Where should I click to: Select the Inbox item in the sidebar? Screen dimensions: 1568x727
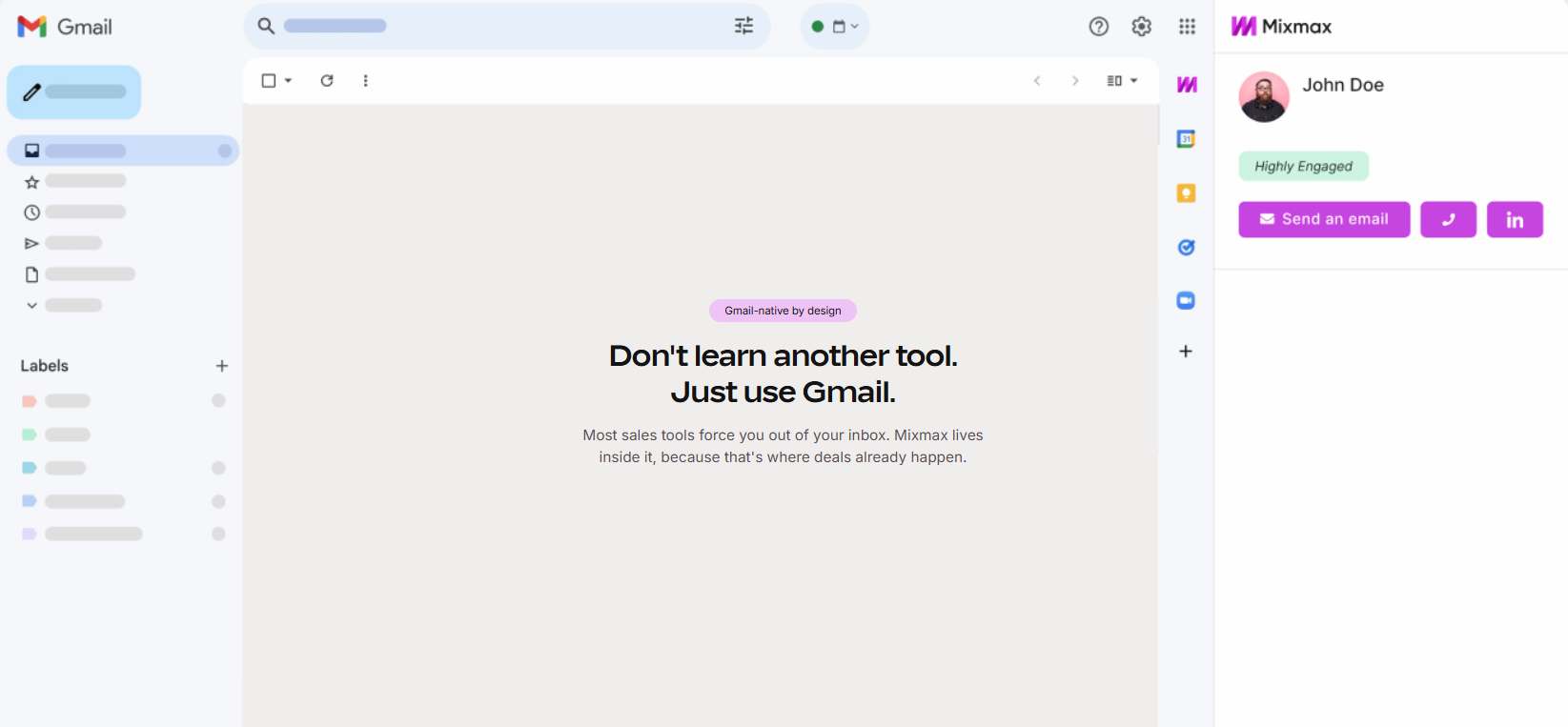coord(123,151)
